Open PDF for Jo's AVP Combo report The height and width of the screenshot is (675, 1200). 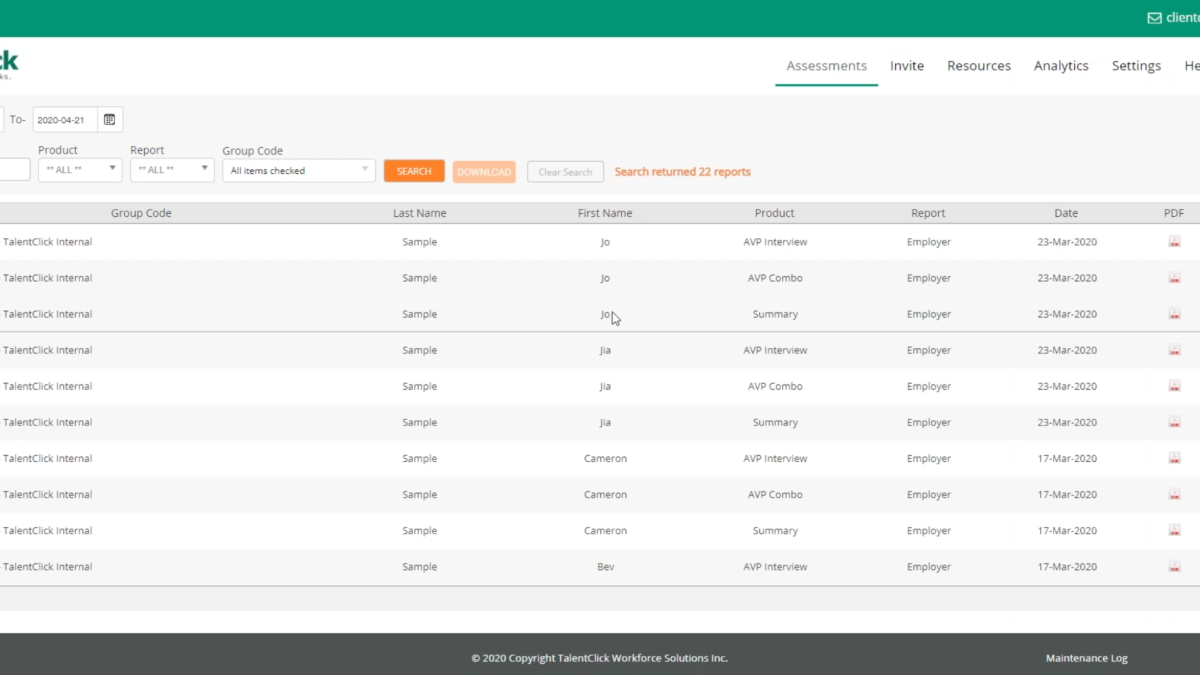(x=1174, y=278)
